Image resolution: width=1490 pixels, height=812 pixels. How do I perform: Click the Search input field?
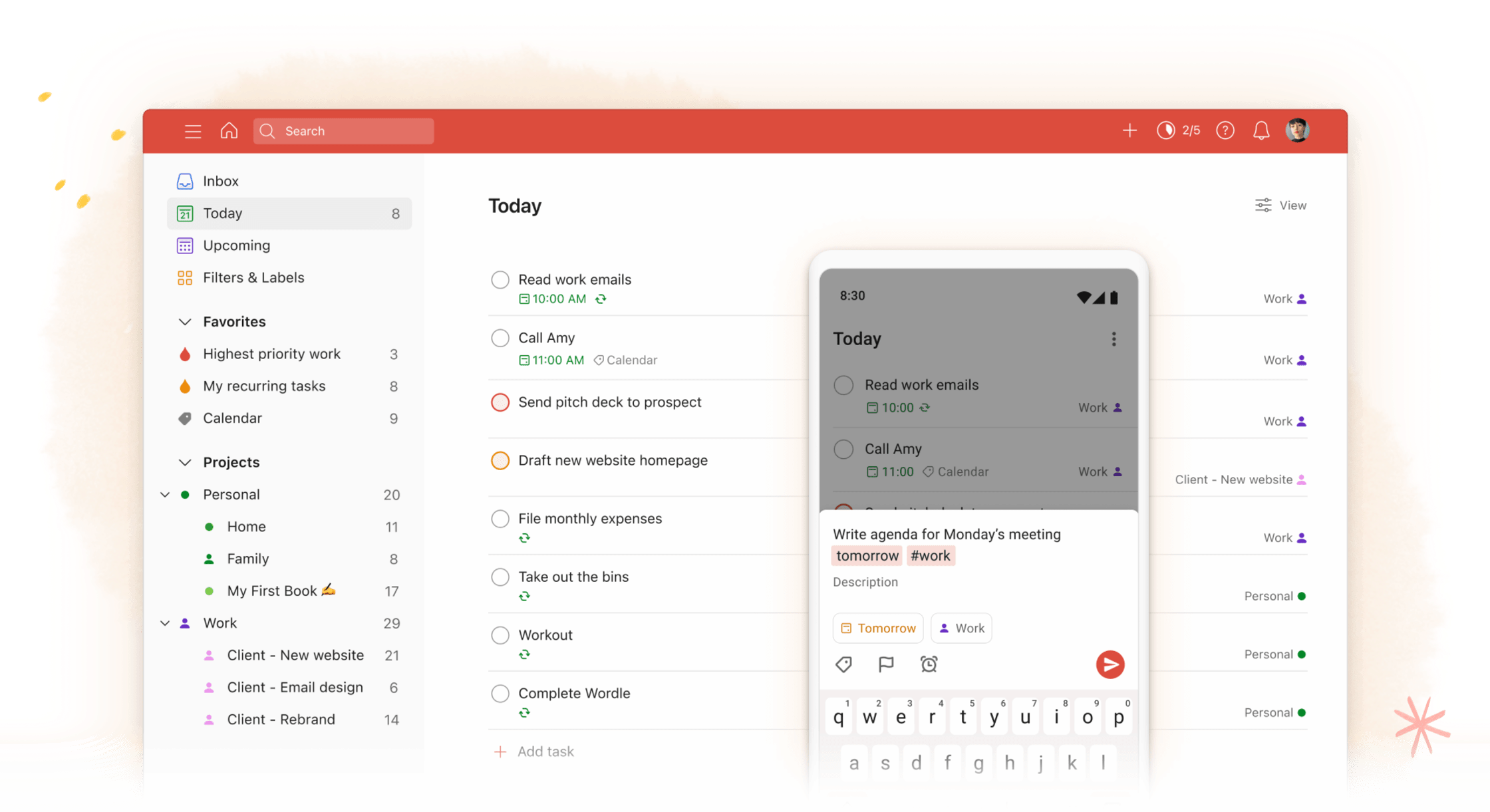click(x=344, y=131)
